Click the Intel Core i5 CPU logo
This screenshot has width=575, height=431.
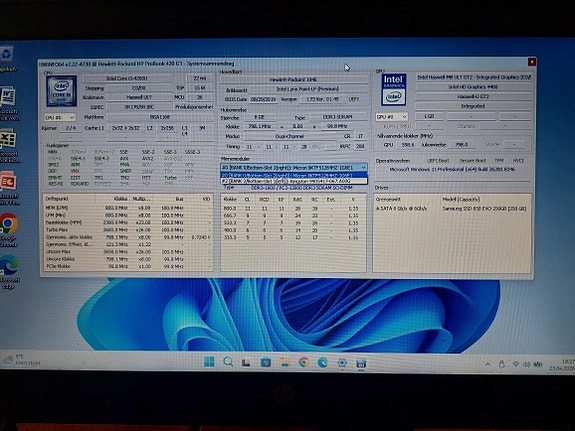click(61, 91)
